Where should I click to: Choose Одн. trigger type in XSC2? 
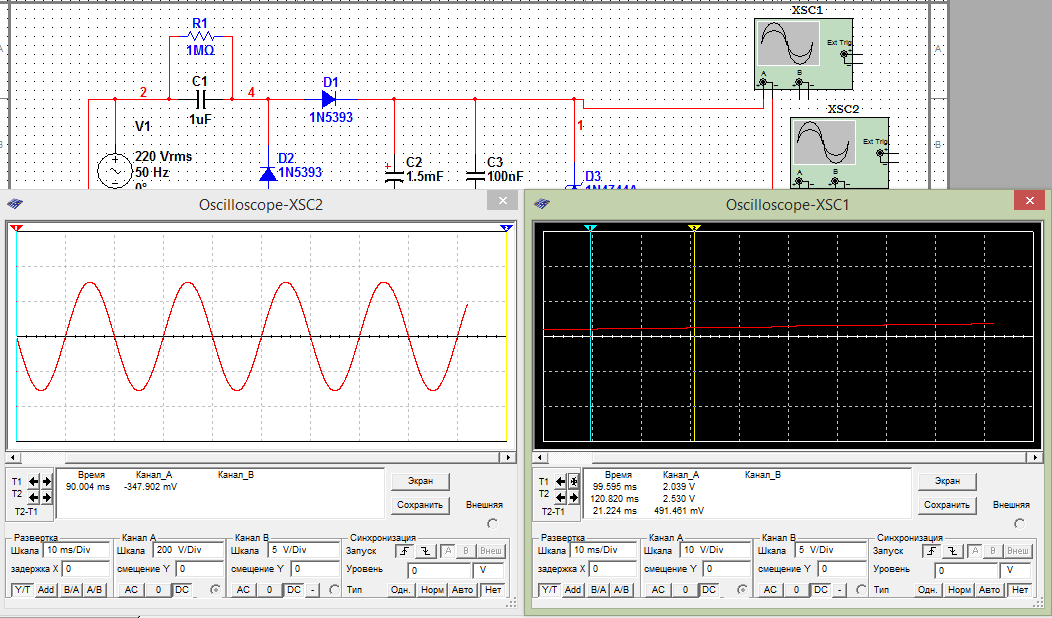coord(401,590)
